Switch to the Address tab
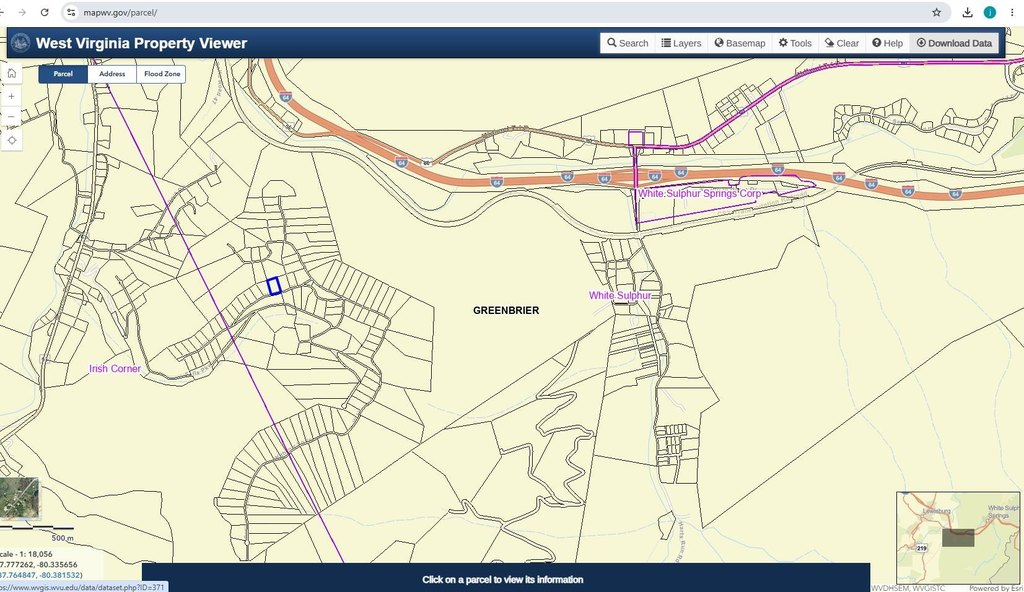The width and height of the screenshot is (1024, 592). pos(112,74)
